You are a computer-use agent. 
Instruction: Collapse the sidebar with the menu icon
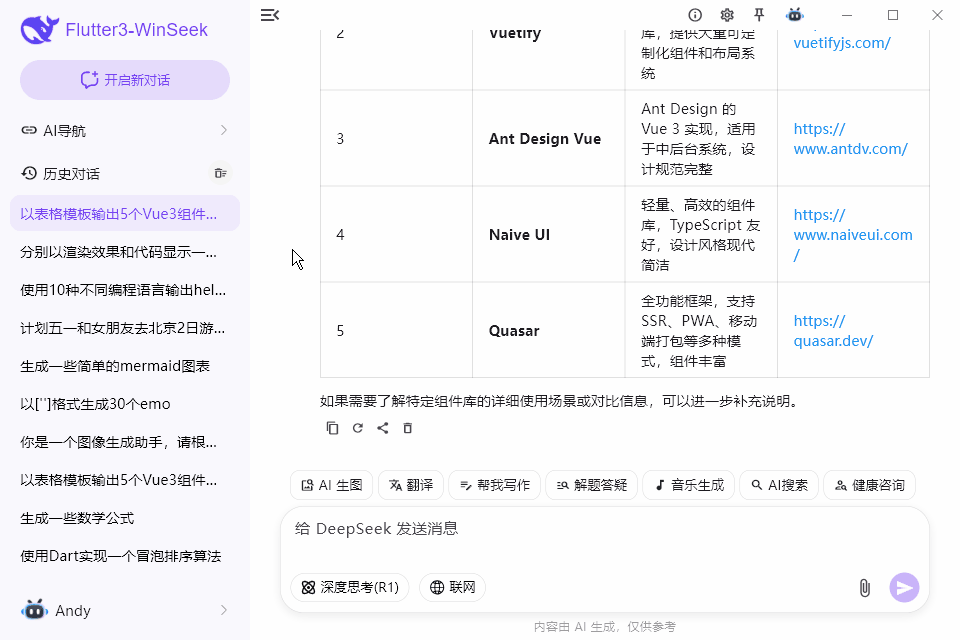(x=269, y=15)
